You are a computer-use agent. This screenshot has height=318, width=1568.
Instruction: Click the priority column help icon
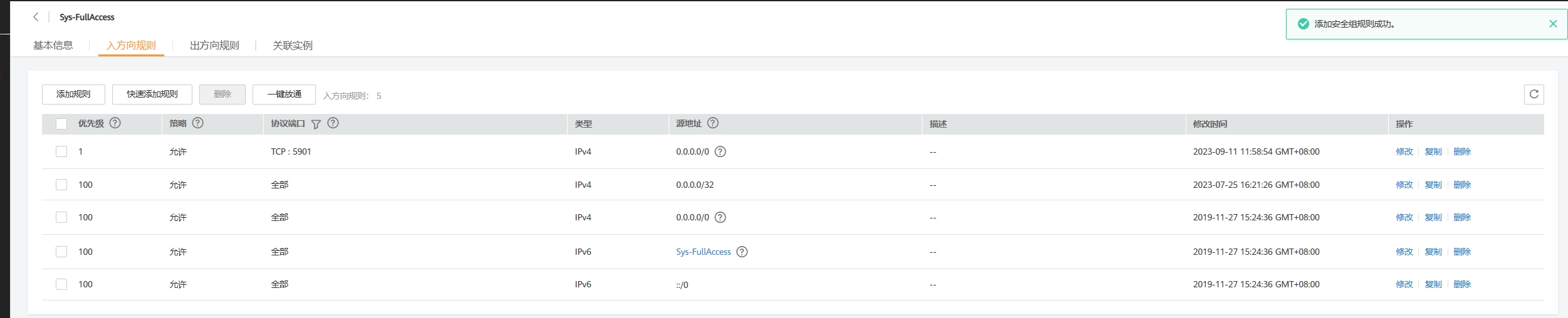pyautogui.click(x=115, y=123)
